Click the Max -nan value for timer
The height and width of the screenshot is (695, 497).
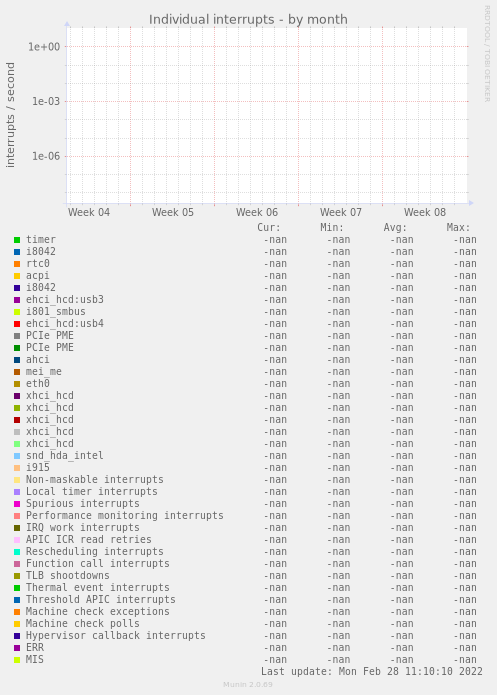pos(465,240)
